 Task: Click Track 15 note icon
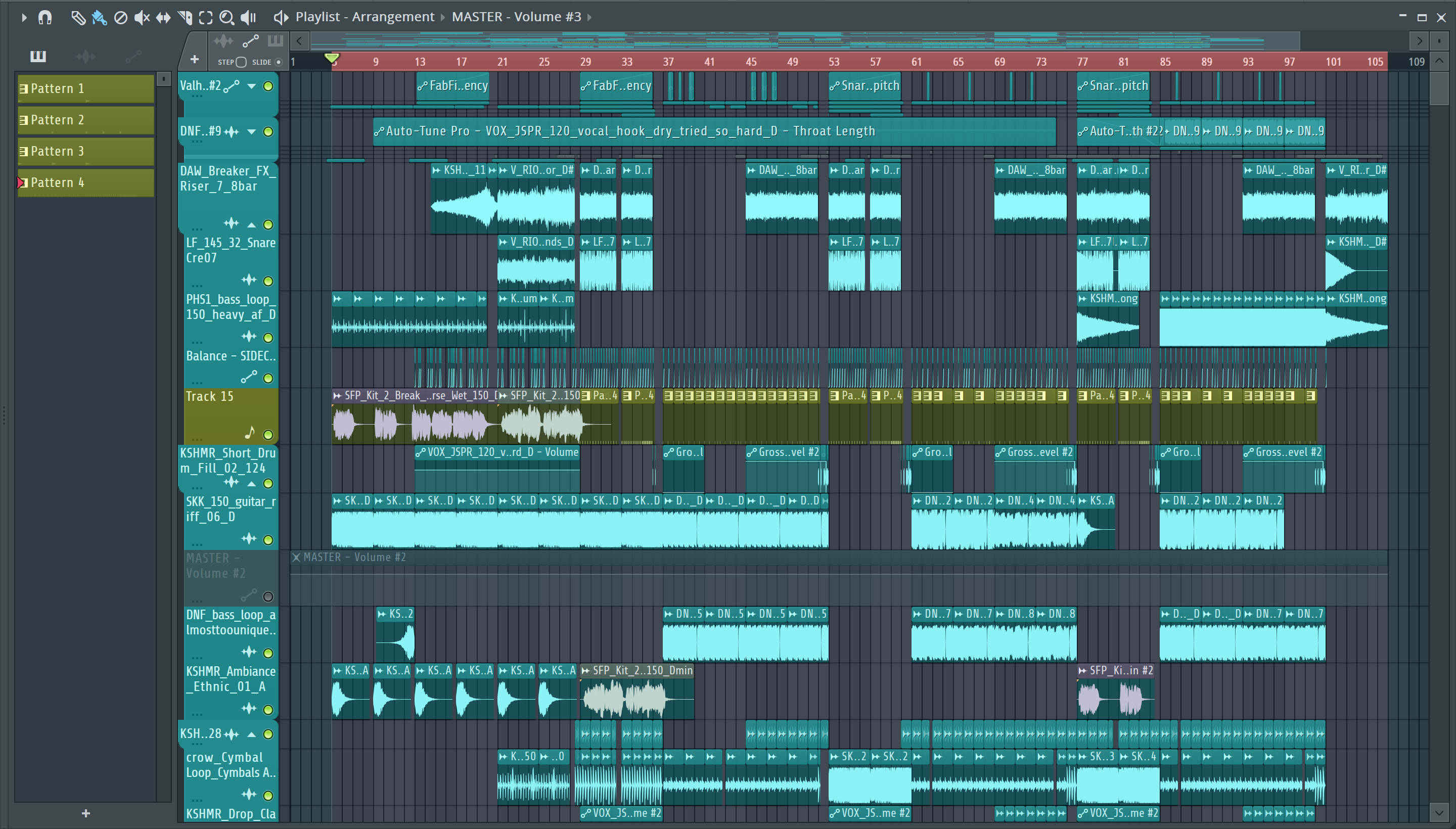pyautogui.click(x=249, y=433)
